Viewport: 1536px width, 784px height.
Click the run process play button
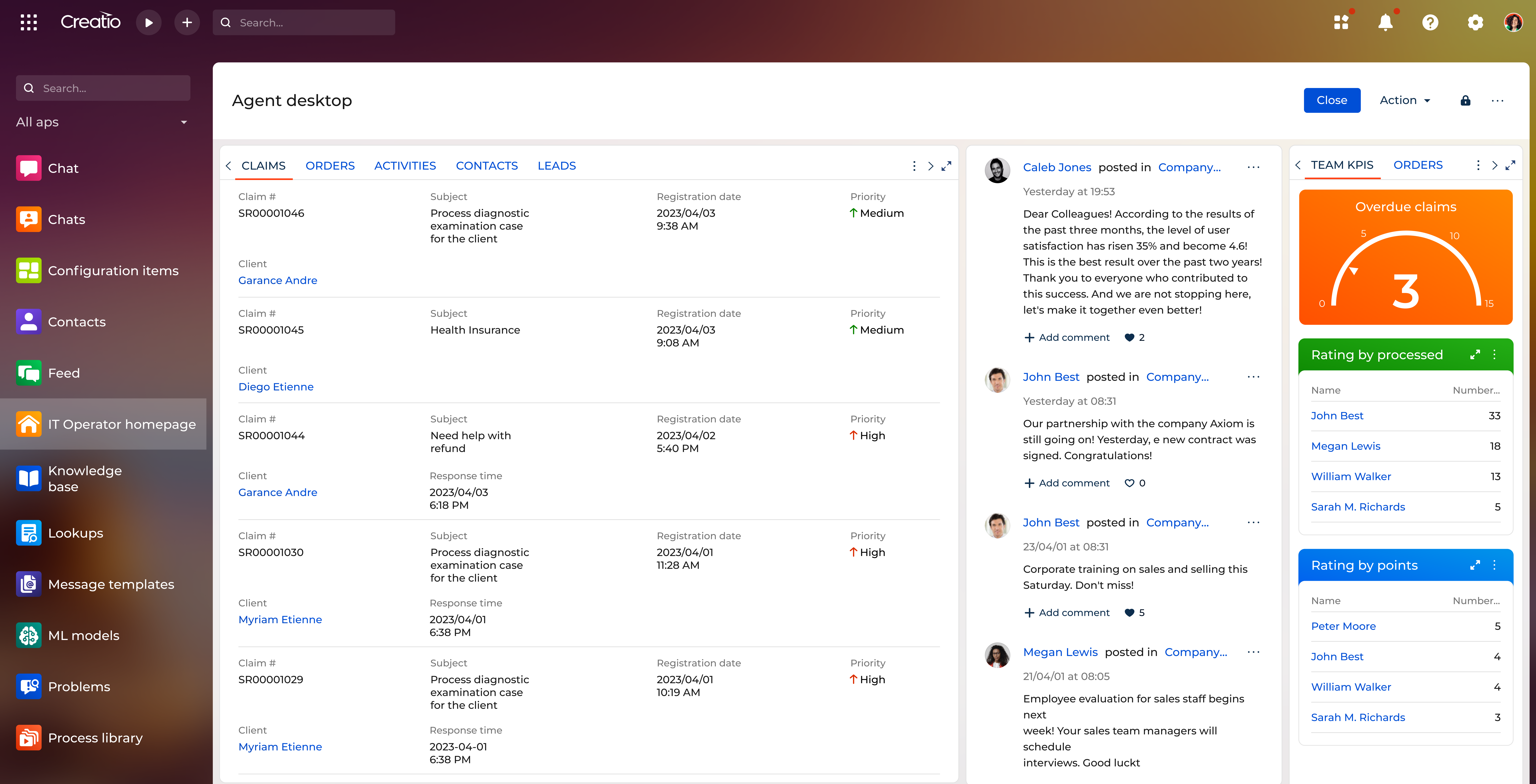148,23
